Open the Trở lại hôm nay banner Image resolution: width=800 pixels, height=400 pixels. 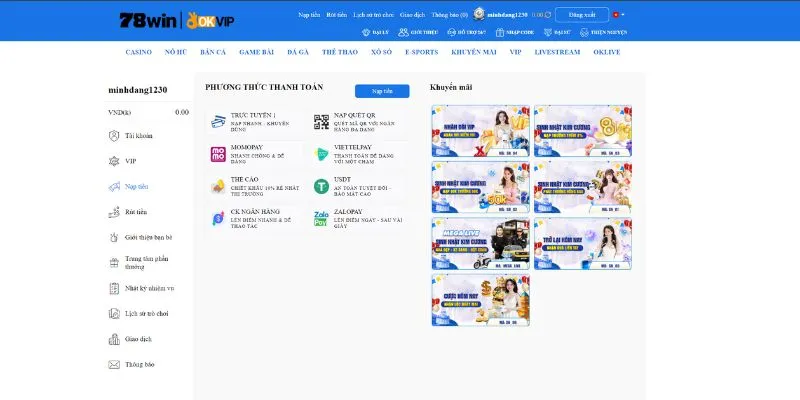583,243
